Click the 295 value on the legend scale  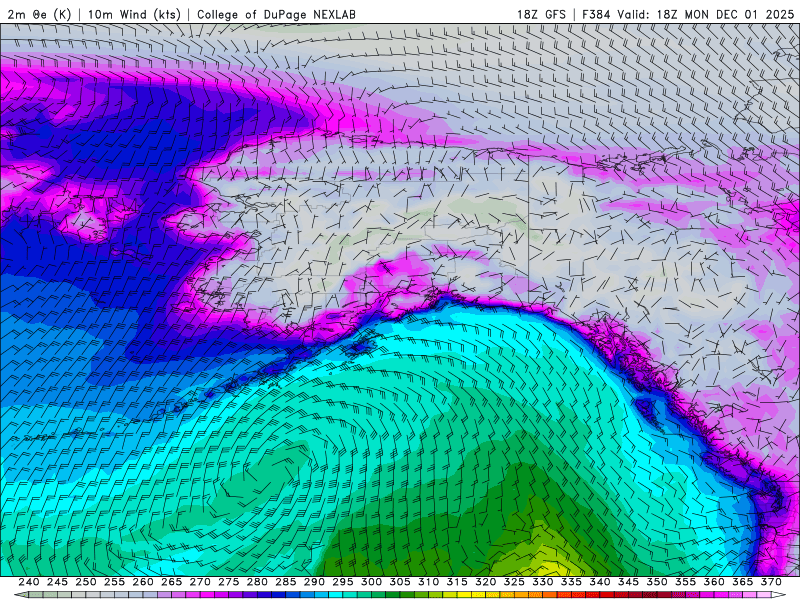tap(343, 582)
